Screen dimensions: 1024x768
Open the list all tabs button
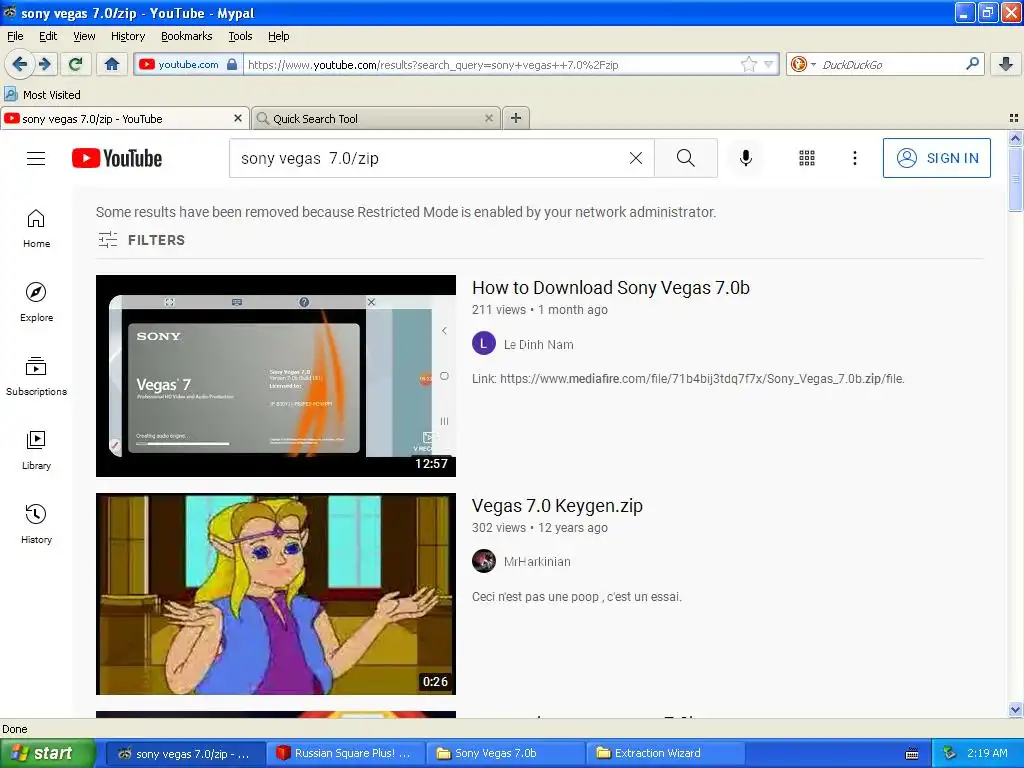pos(1014,118)
